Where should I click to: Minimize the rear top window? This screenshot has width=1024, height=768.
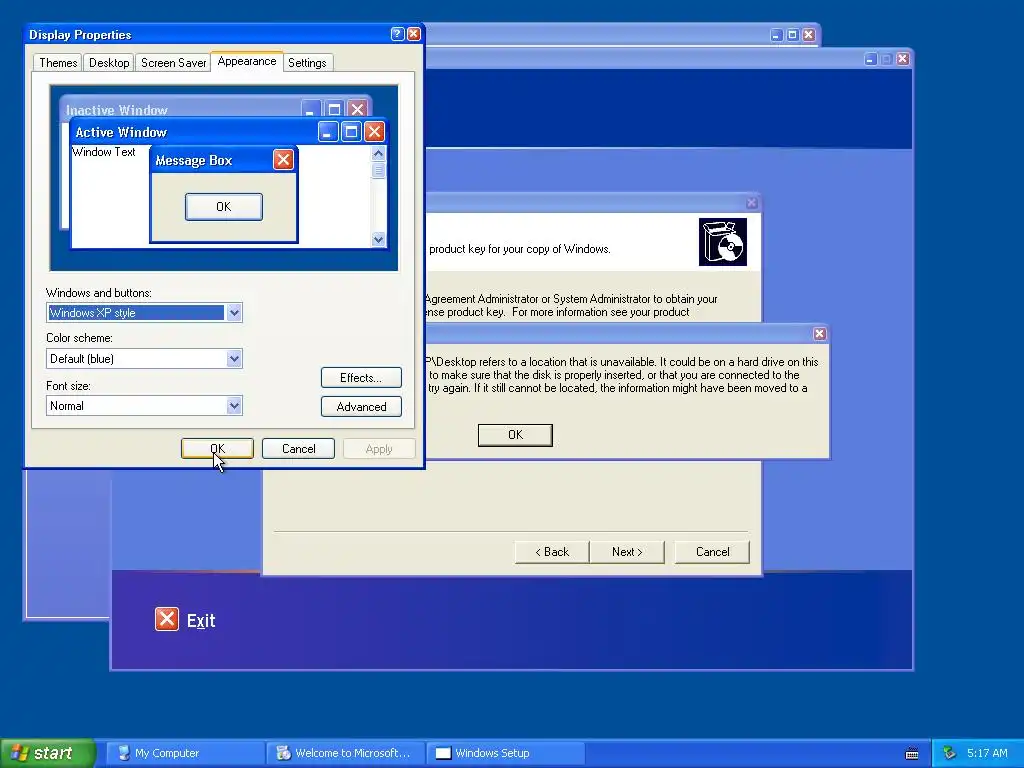click(776, 35)
